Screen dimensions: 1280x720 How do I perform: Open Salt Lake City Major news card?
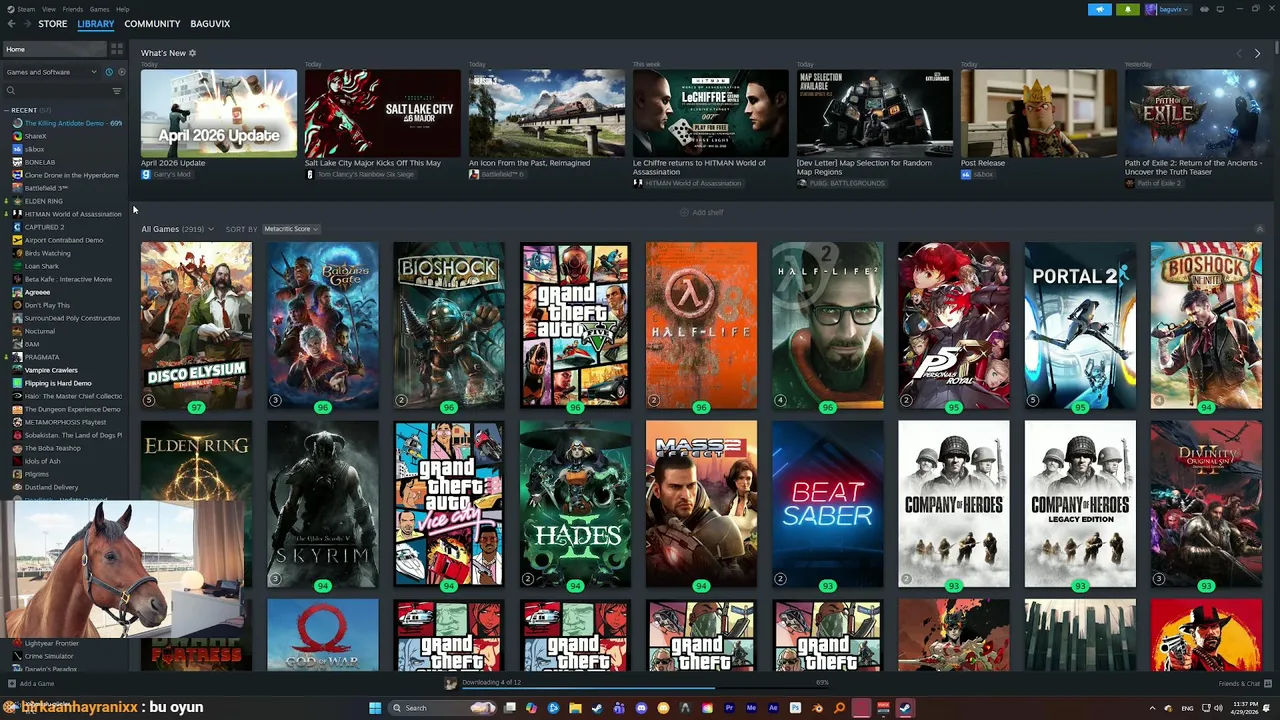[383, 113]
